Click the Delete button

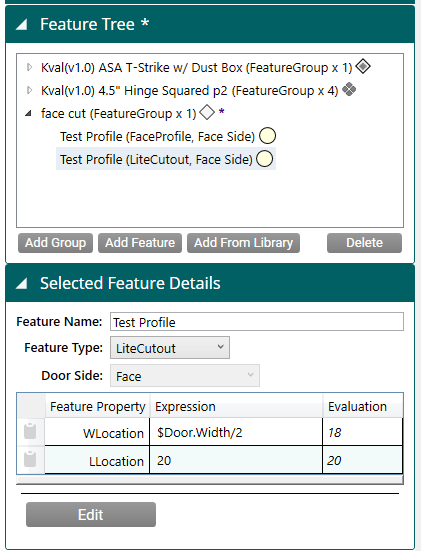(364, 243)
